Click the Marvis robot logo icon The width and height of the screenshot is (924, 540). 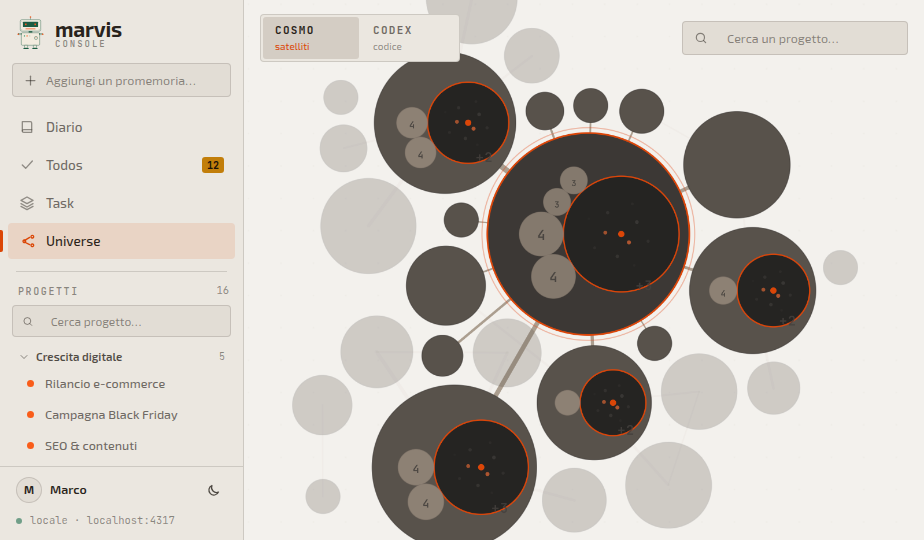[30, 33]
